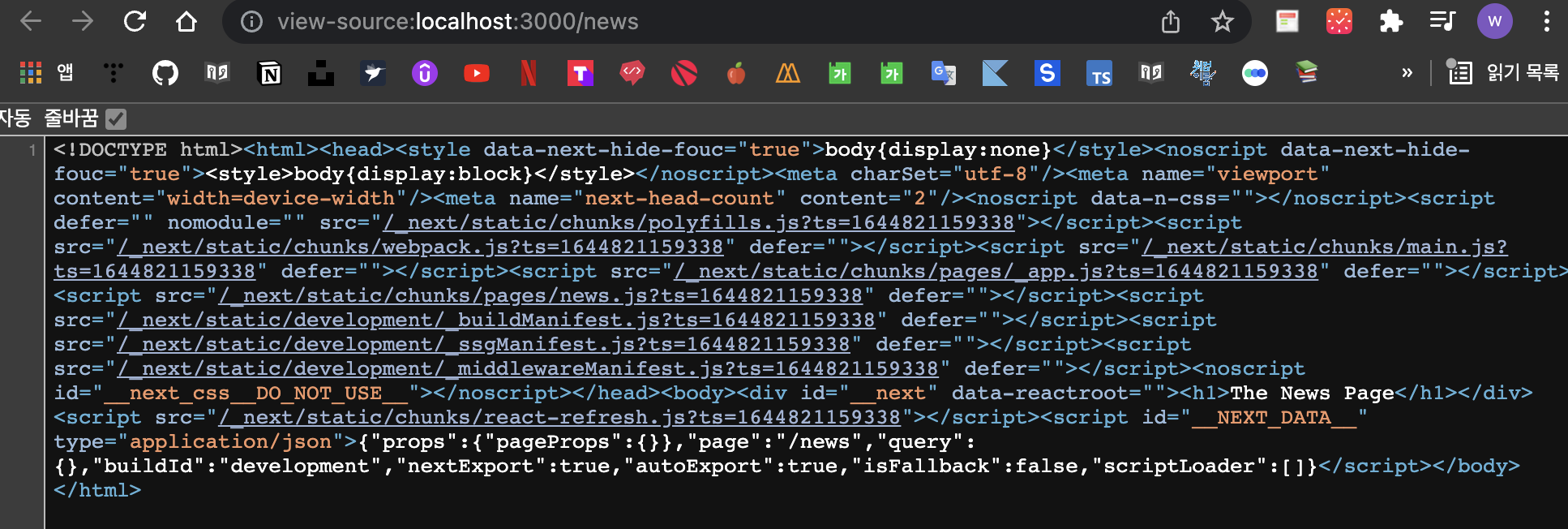The width and height of the screenshot is (1568, 529).
Task: Click the __NEXT_DATA__ id value
Action: pyautogui.click(x=1273, y=417)
